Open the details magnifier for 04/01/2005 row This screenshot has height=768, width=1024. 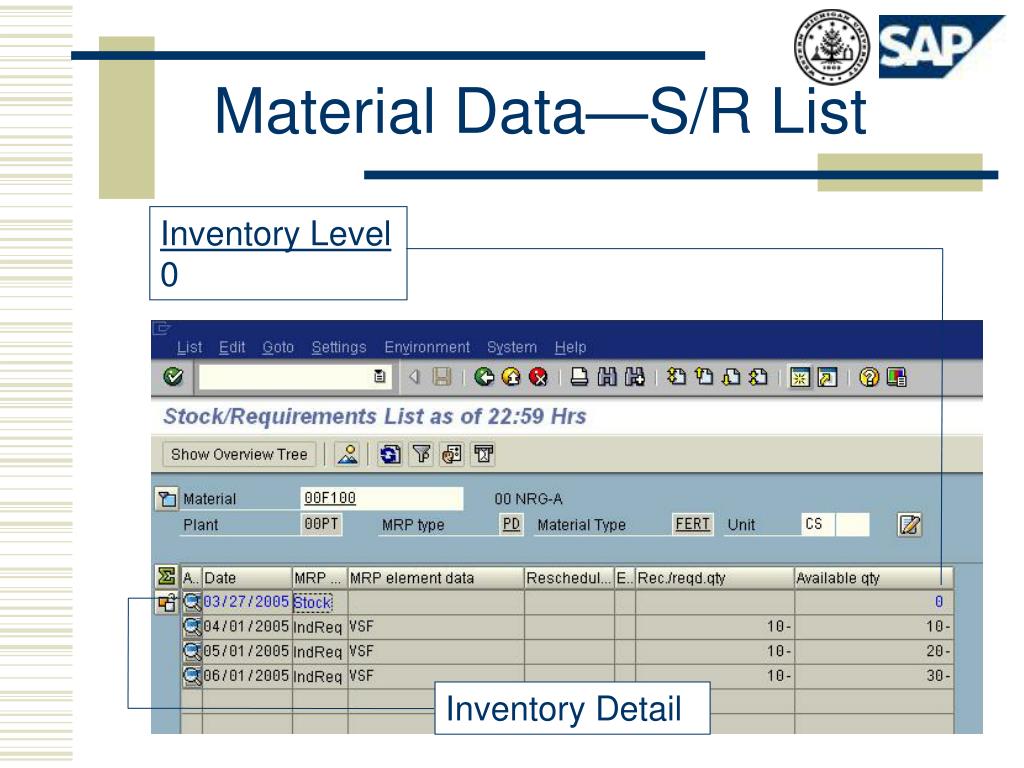coord(192,627)
